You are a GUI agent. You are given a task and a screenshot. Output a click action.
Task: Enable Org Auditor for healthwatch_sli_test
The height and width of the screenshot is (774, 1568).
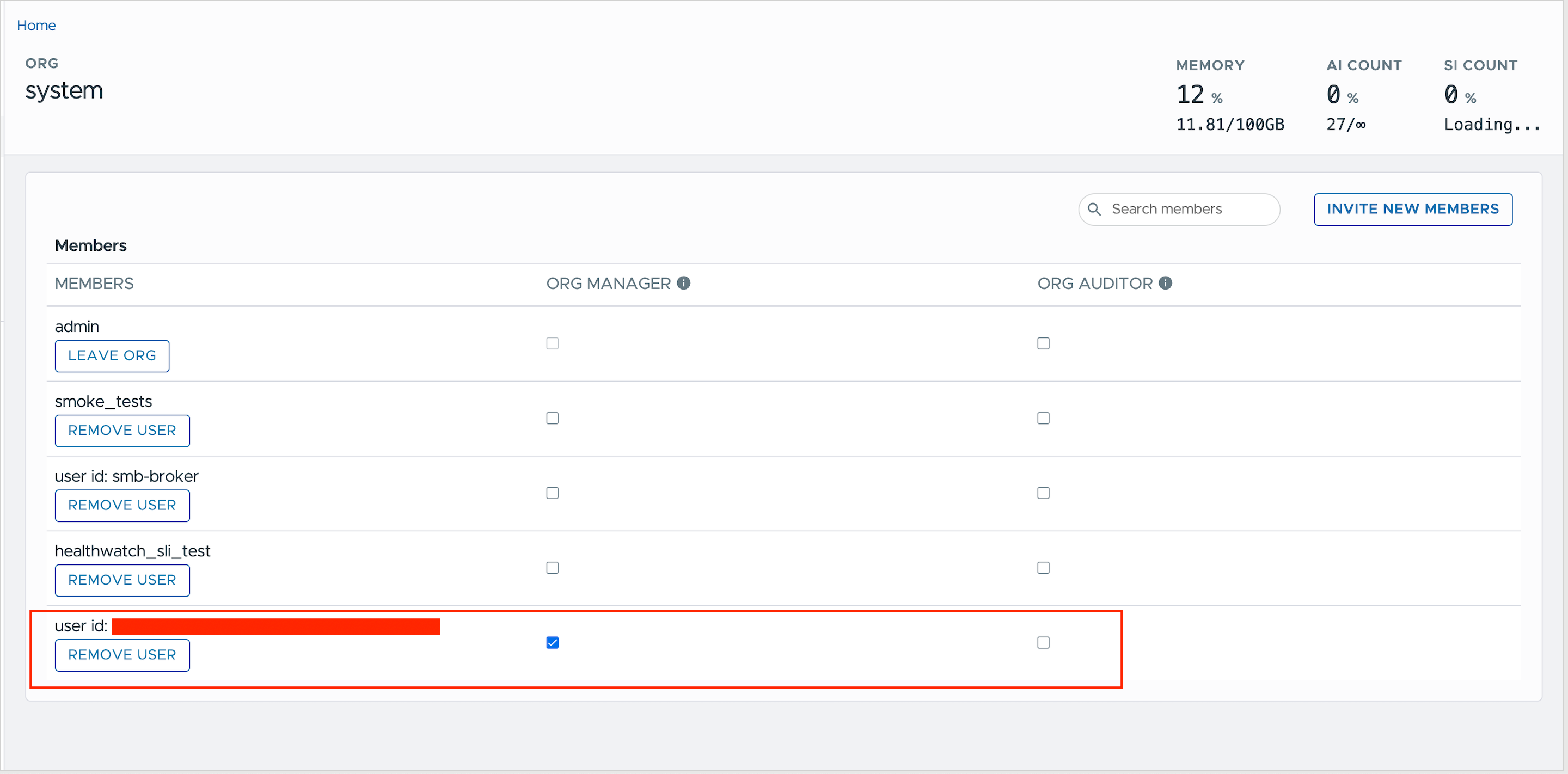1043,568
